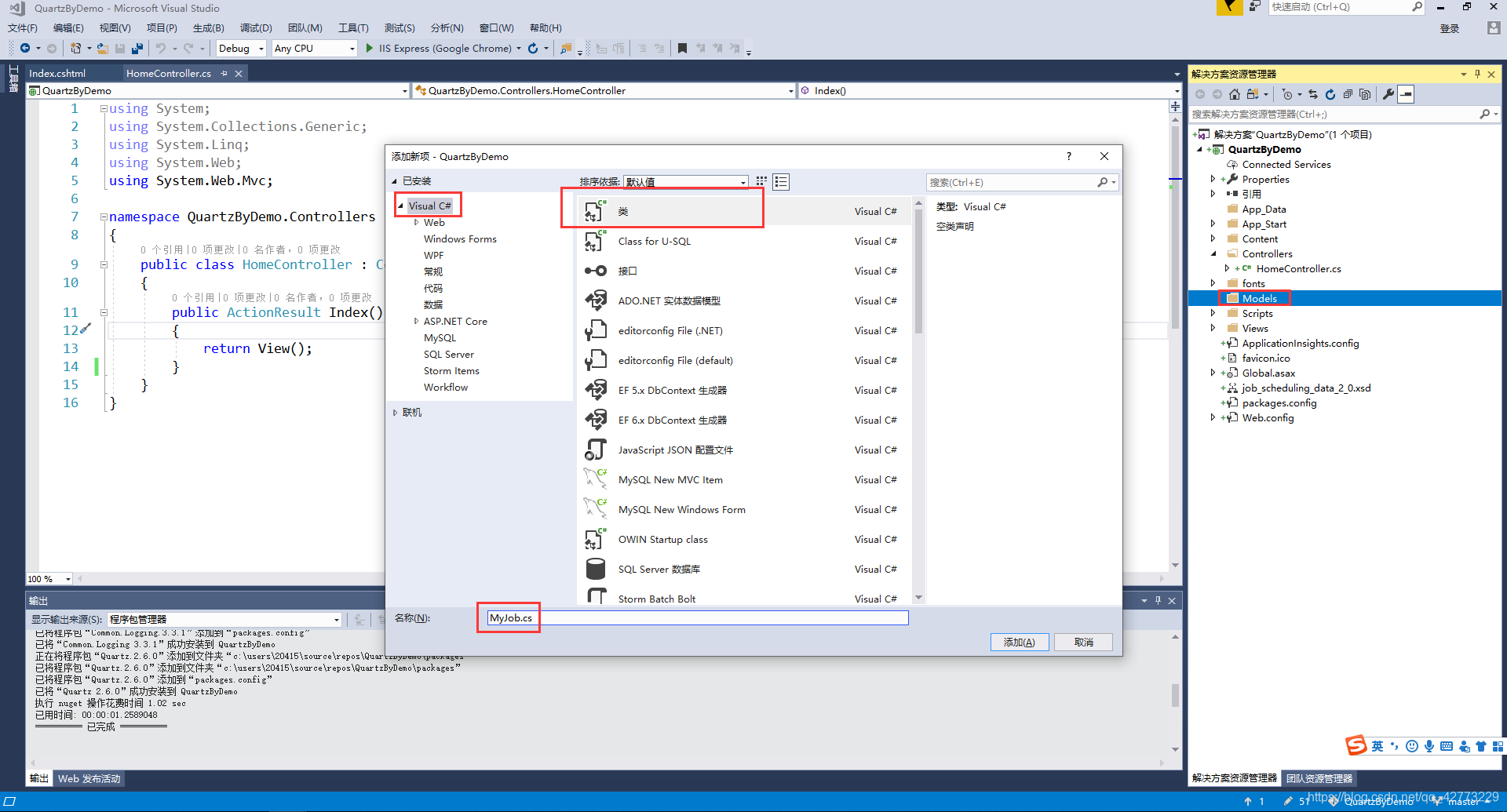Click the New Project toolbar icon
Viewport: 1507px width, 812px height.
click(x=75, y=49)
